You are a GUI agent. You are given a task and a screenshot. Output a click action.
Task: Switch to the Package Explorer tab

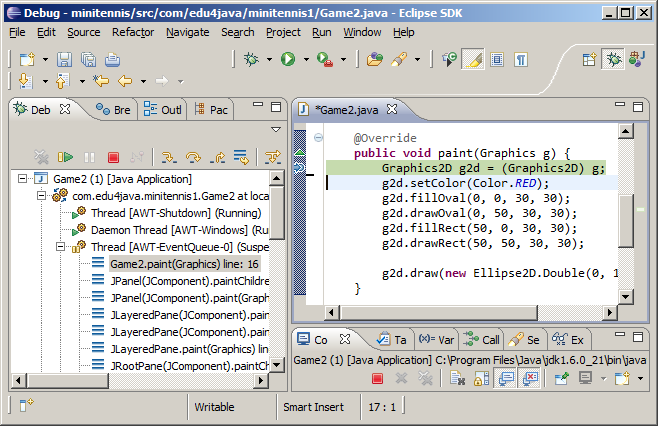[211, 110]
